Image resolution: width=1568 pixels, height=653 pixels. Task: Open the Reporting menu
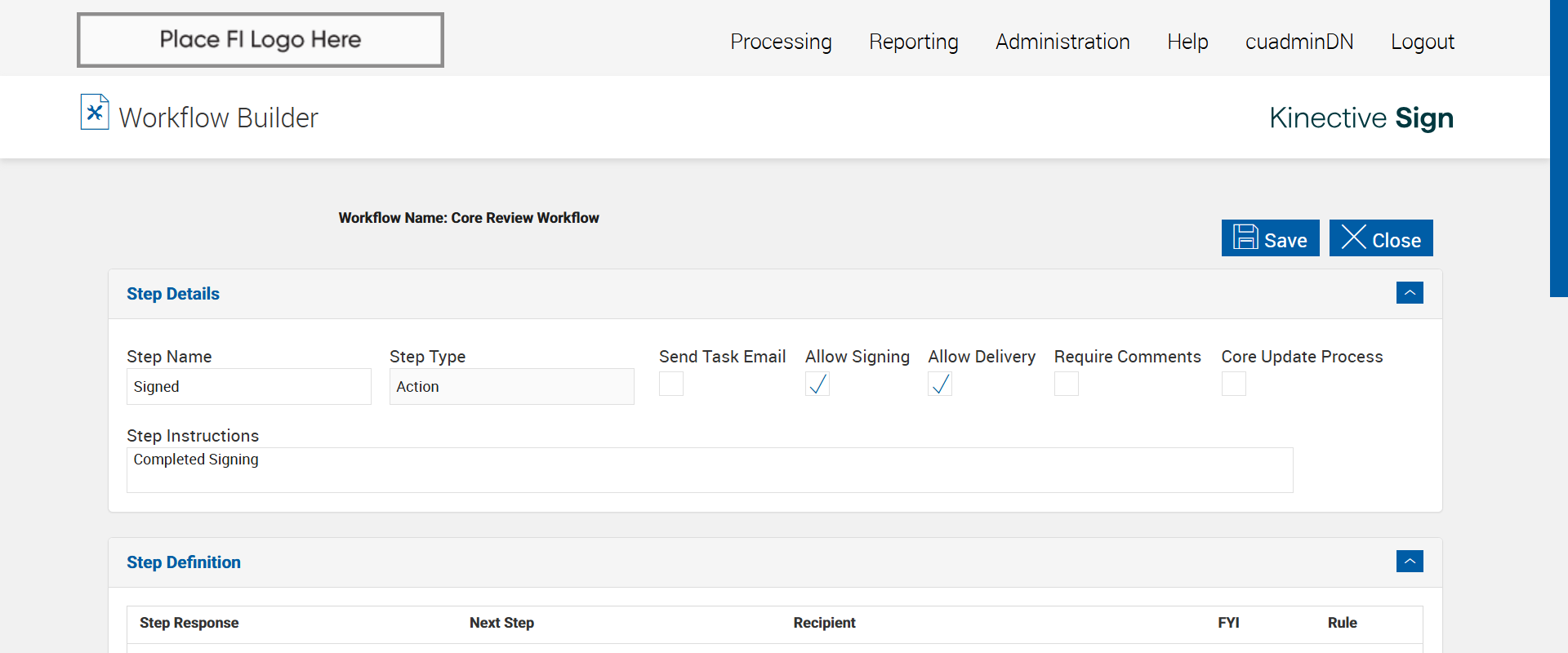914,42
